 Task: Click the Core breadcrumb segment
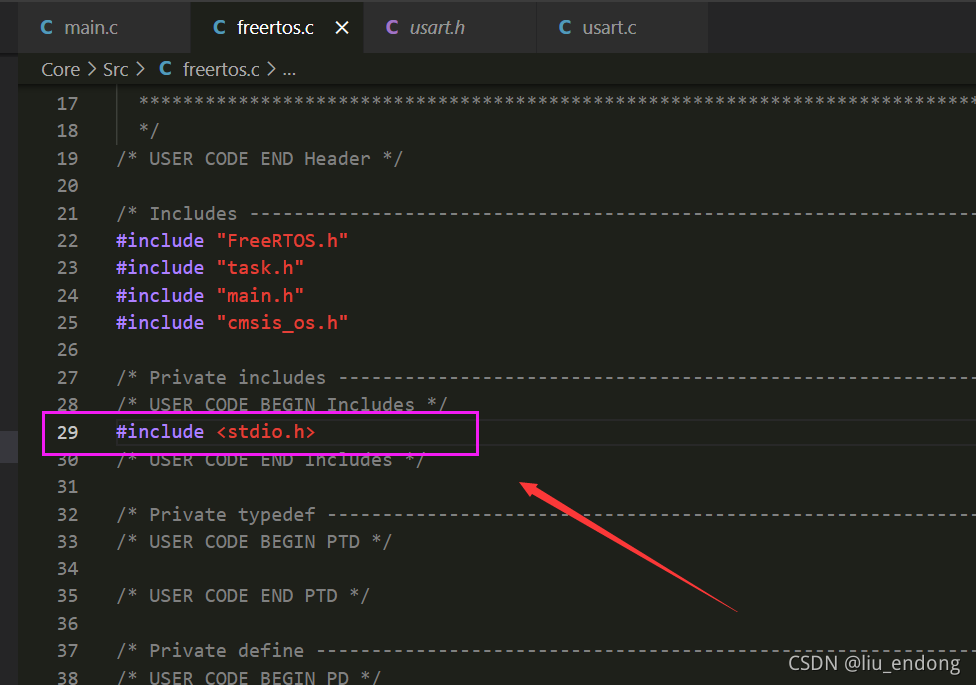60,69
